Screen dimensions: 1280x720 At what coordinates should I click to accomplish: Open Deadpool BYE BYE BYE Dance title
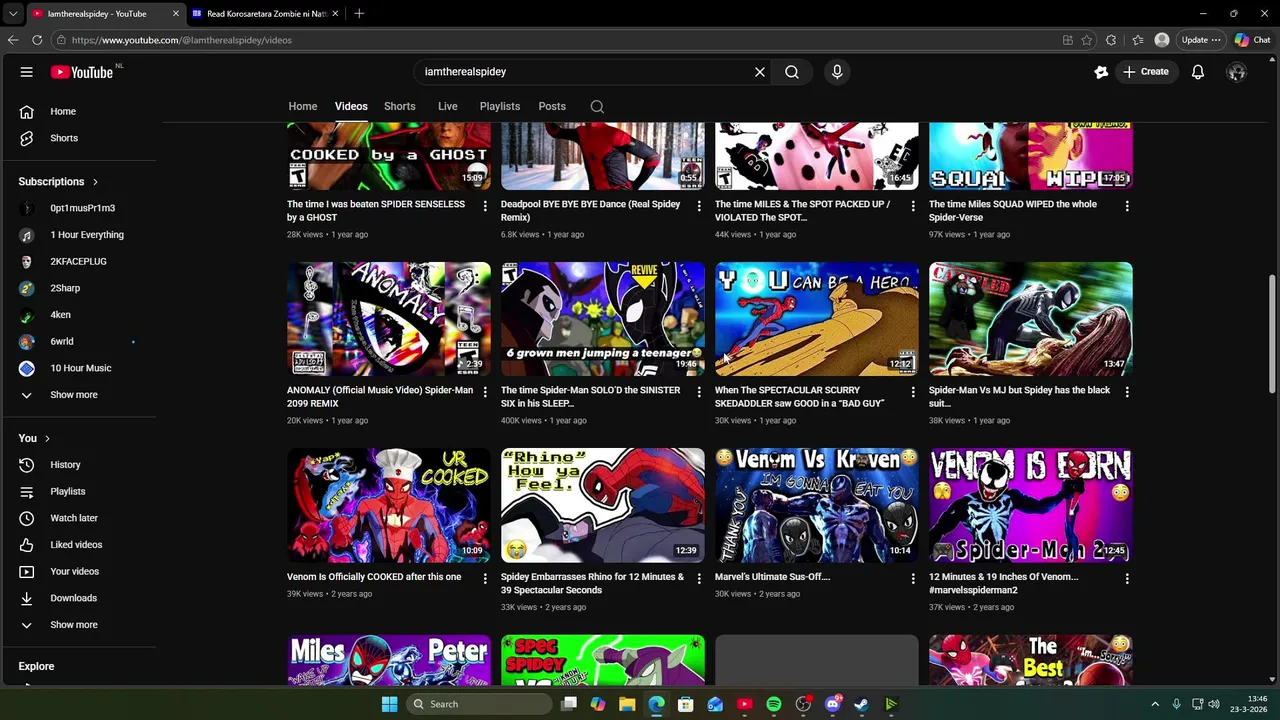pyautogui.click(x=590, y=211)
